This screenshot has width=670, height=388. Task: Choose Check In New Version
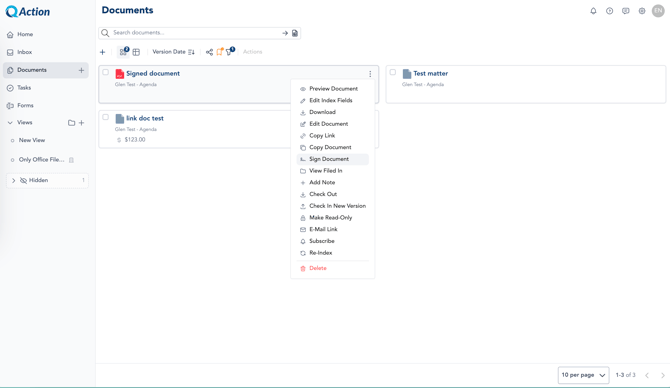click(332, 206)
